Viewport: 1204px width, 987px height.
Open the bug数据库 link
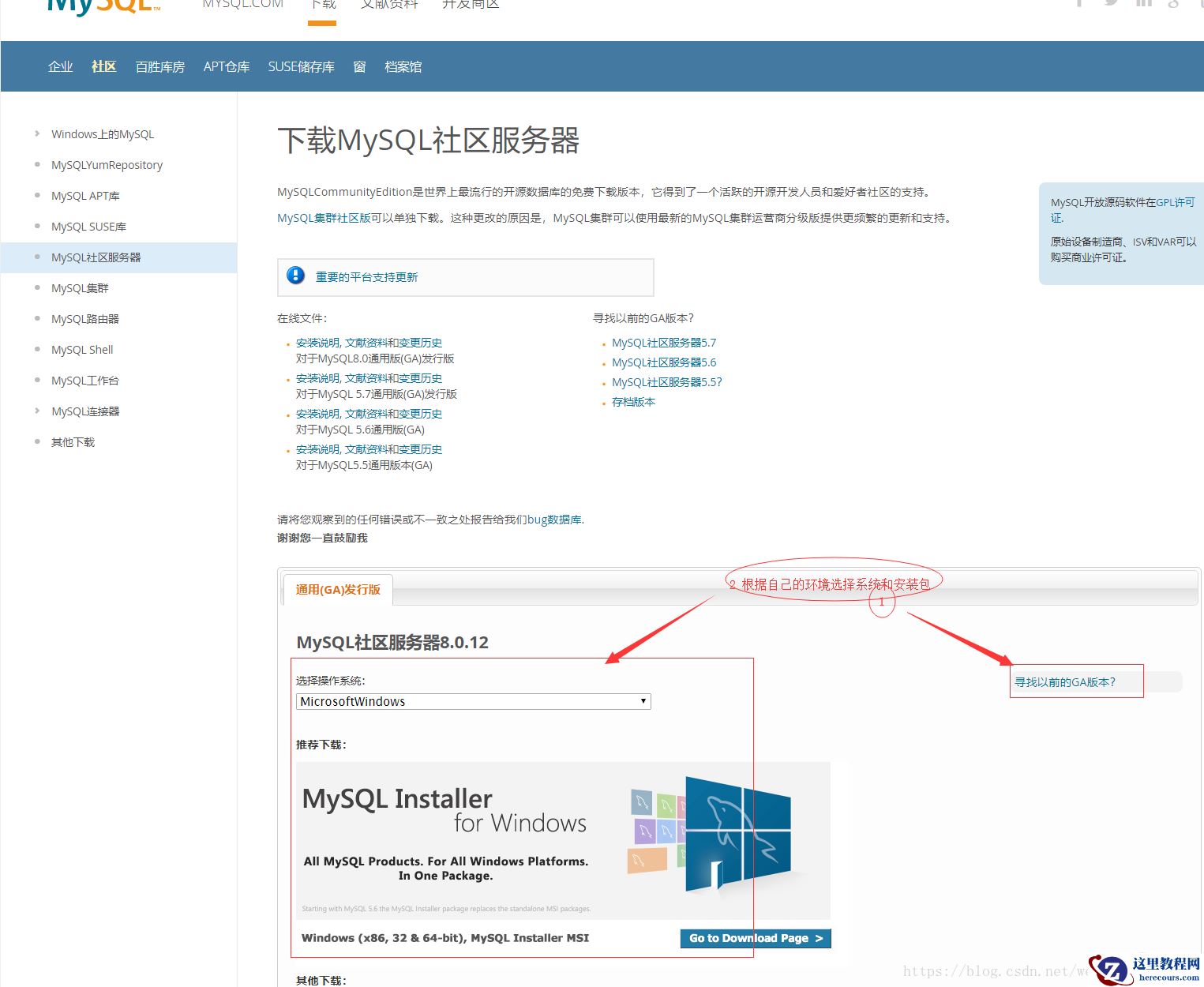[x=554, y=520]
